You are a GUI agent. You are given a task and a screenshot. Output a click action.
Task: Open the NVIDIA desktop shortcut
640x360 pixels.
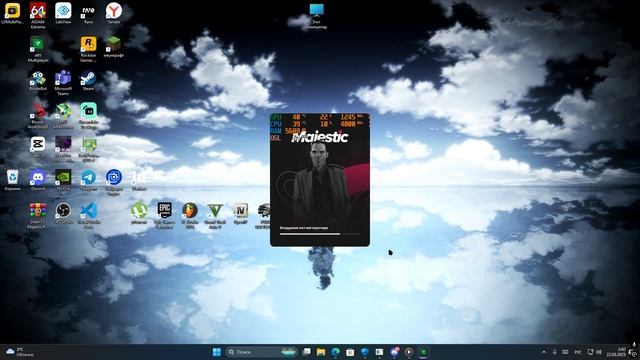tap(63, 180)
